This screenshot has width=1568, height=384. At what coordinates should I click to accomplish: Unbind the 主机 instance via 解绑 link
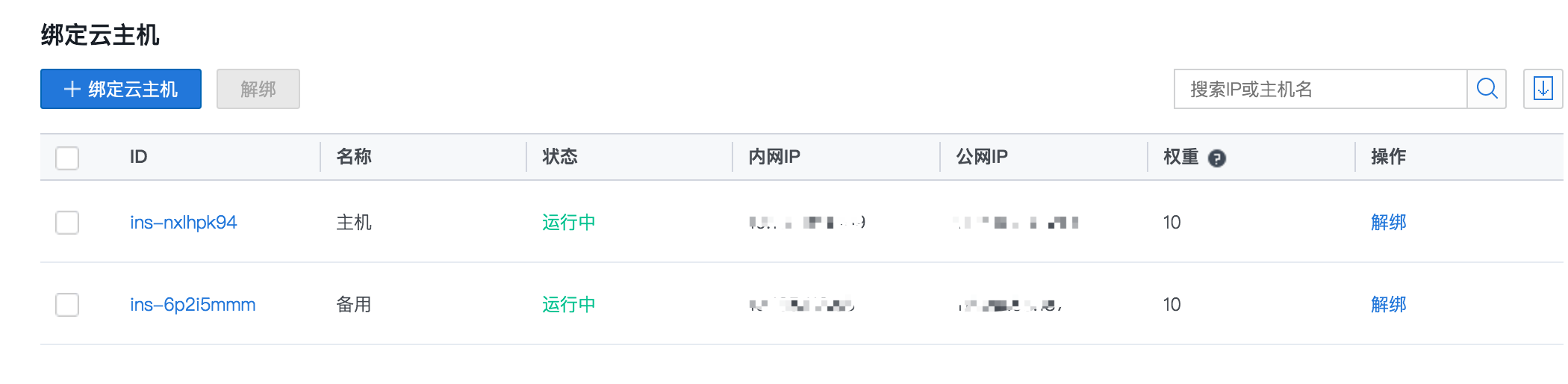coord(1388,223)
